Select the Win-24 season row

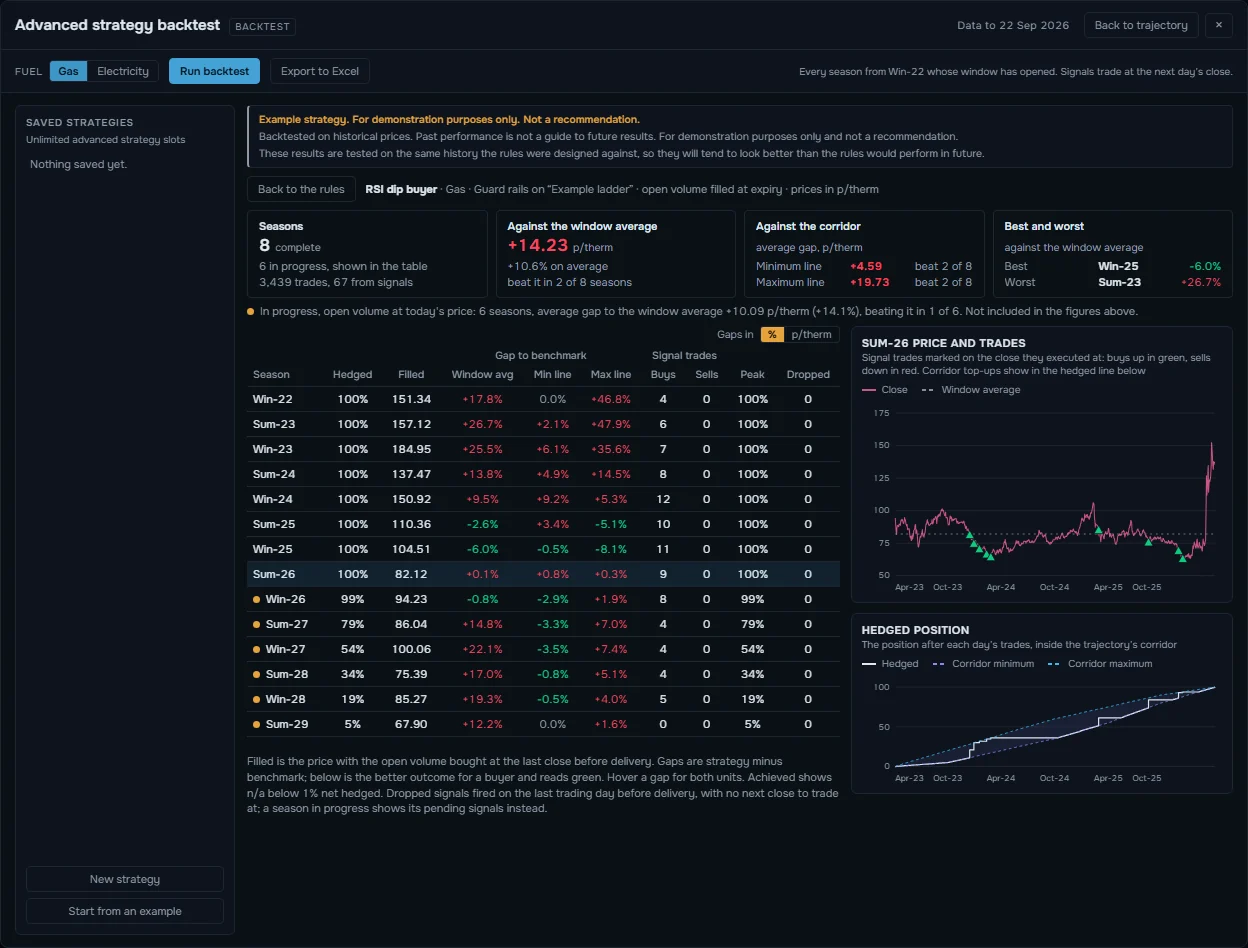[543, 499]
